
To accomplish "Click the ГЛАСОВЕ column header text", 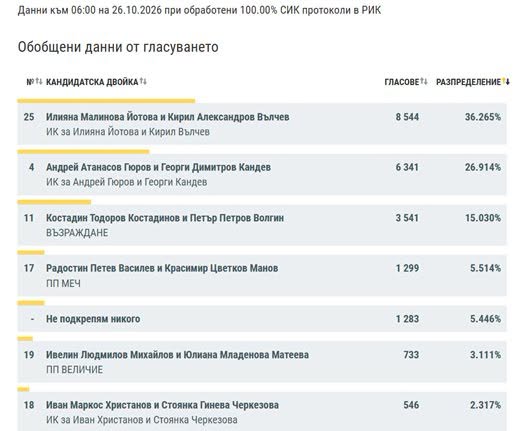I will point(402,82).
